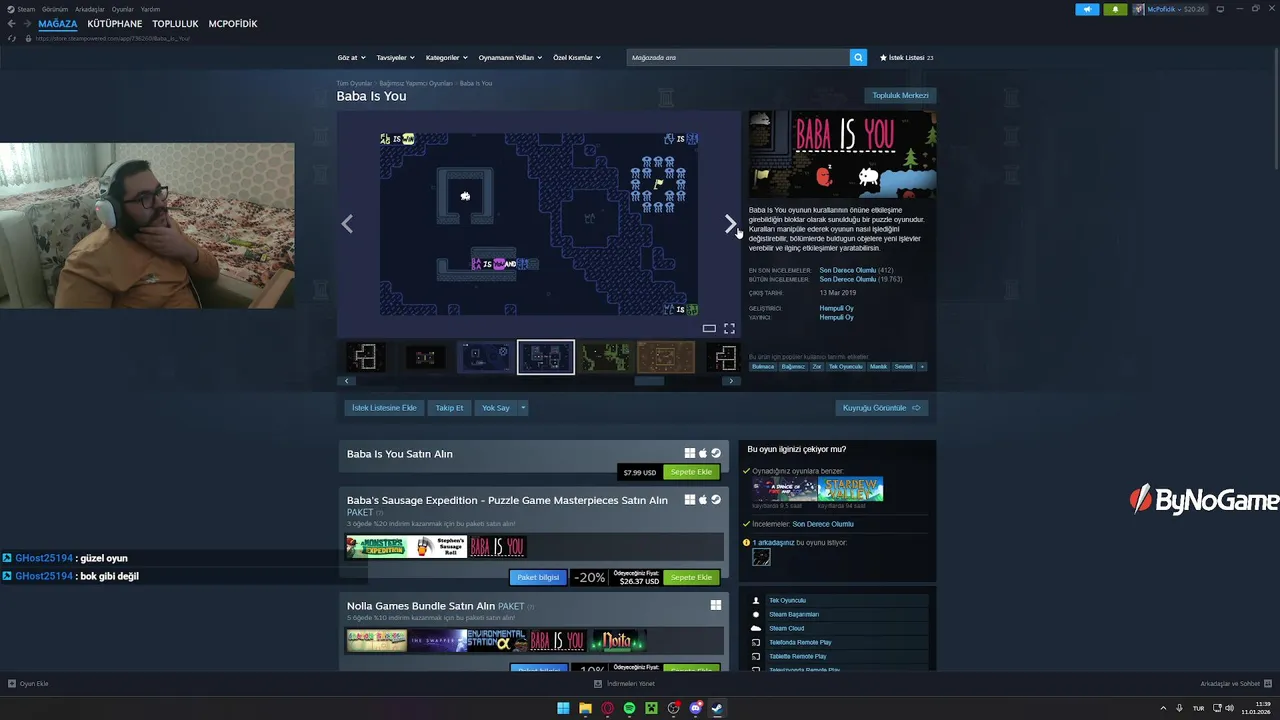Click the Steam Başarımları feature icon

pyautogui.click(x=756, y=614)
